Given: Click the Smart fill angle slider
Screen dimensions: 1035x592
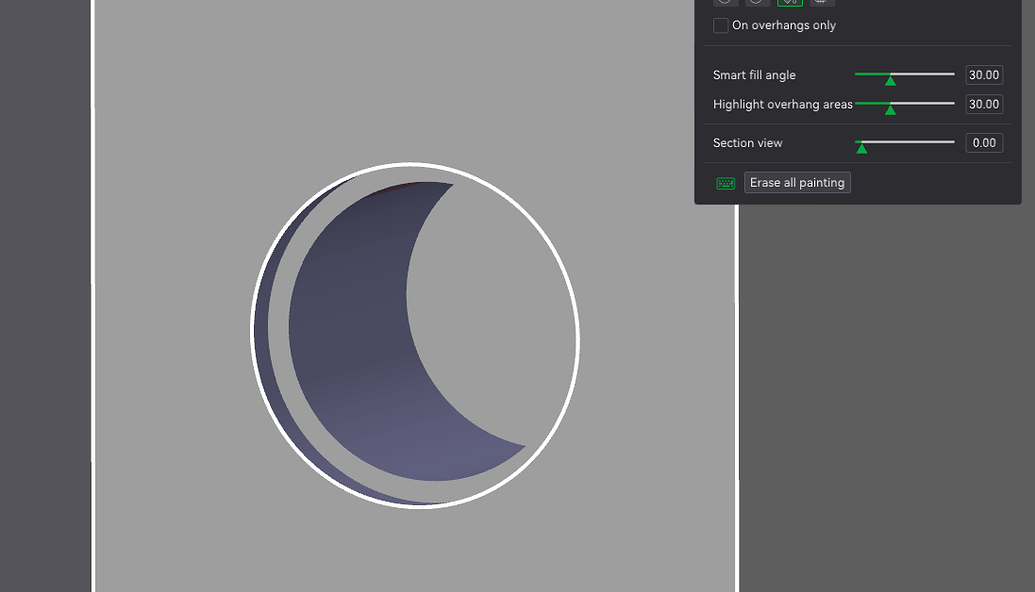Looking at the screenshot, I should click(x=904, y=75).
